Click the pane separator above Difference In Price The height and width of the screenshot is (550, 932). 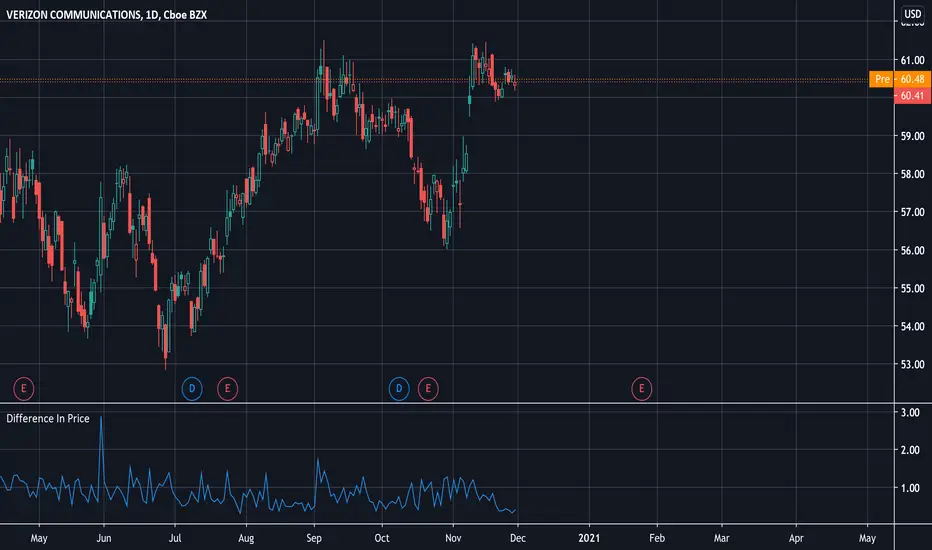tap(447, 403)
